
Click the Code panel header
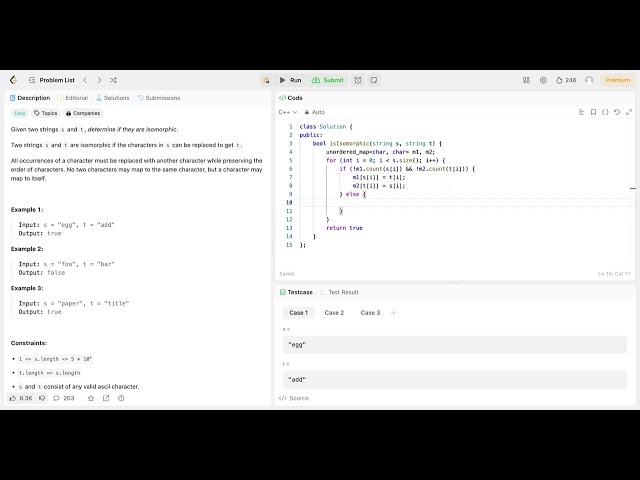pyautogui.click(x=291, y=98)
